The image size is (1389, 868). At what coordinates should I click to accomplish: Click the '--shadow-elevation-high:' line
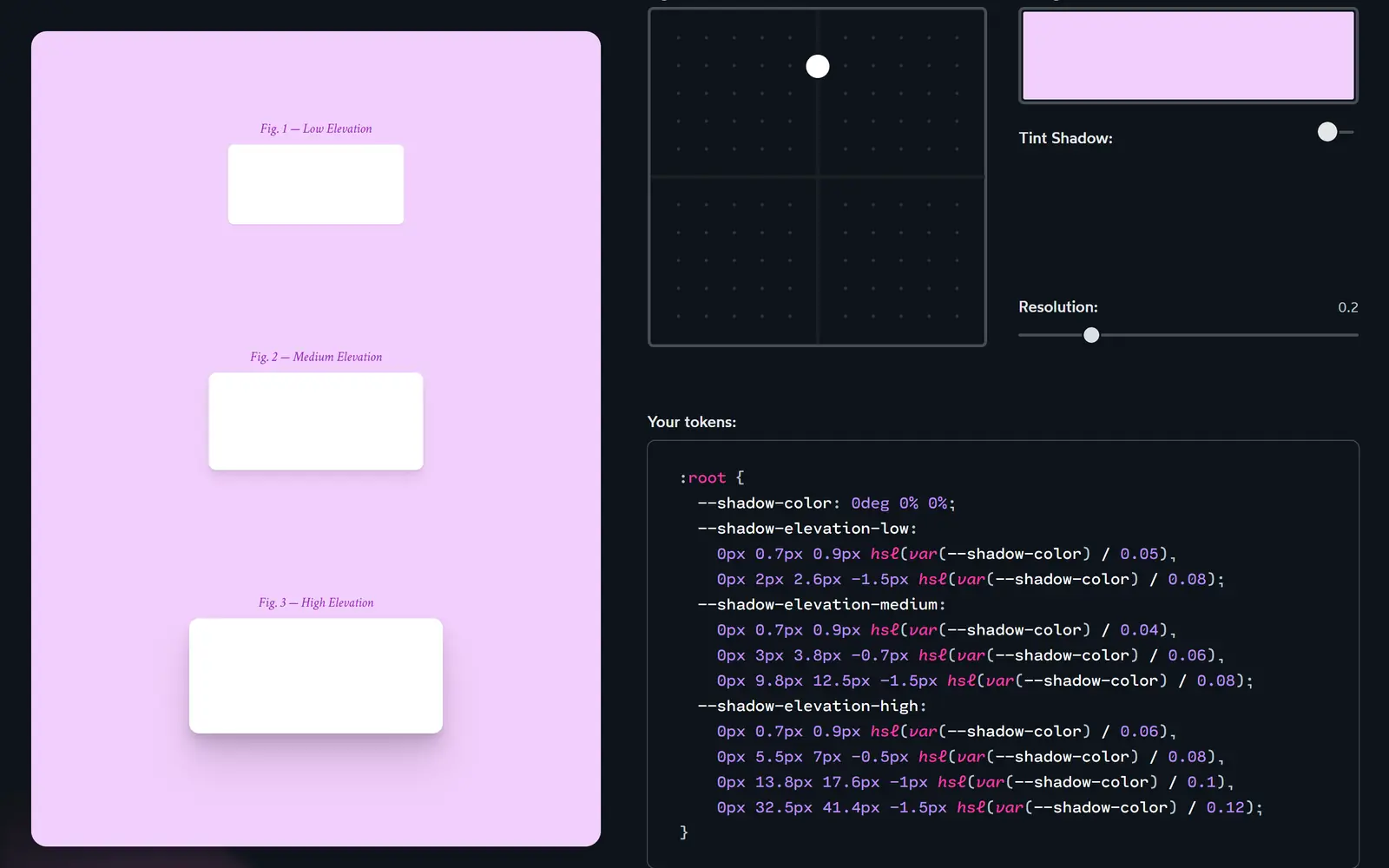click(x=812, y=707)
